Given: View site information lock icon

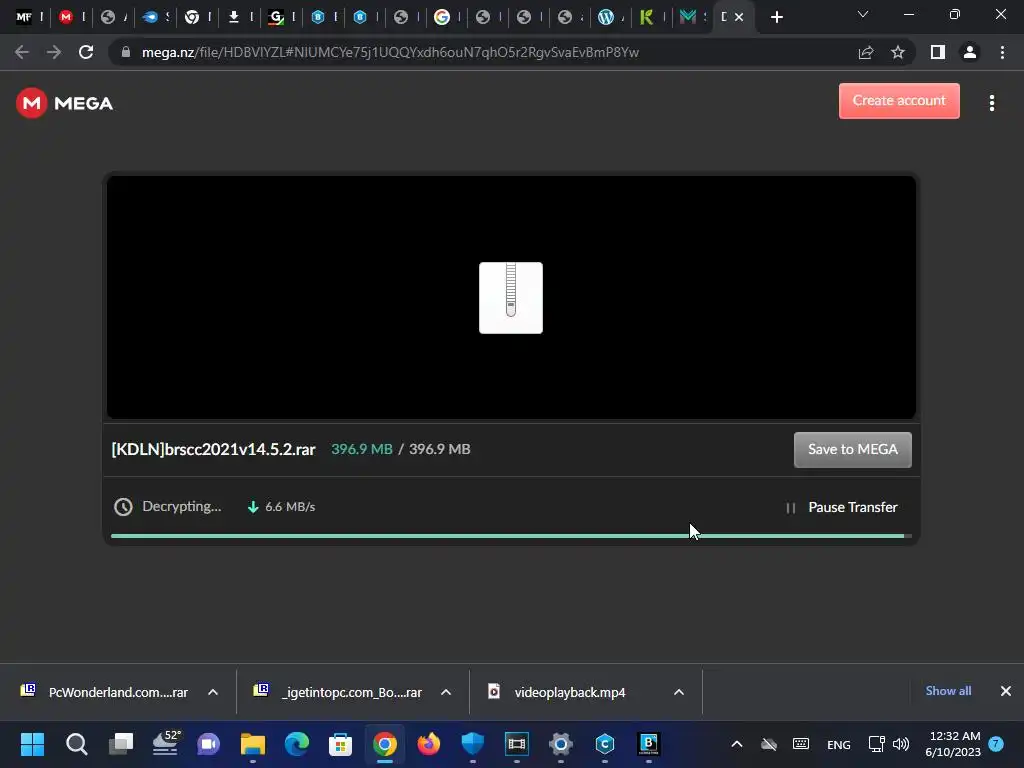Looking at the screenshot, I should [x=126, y=52].
